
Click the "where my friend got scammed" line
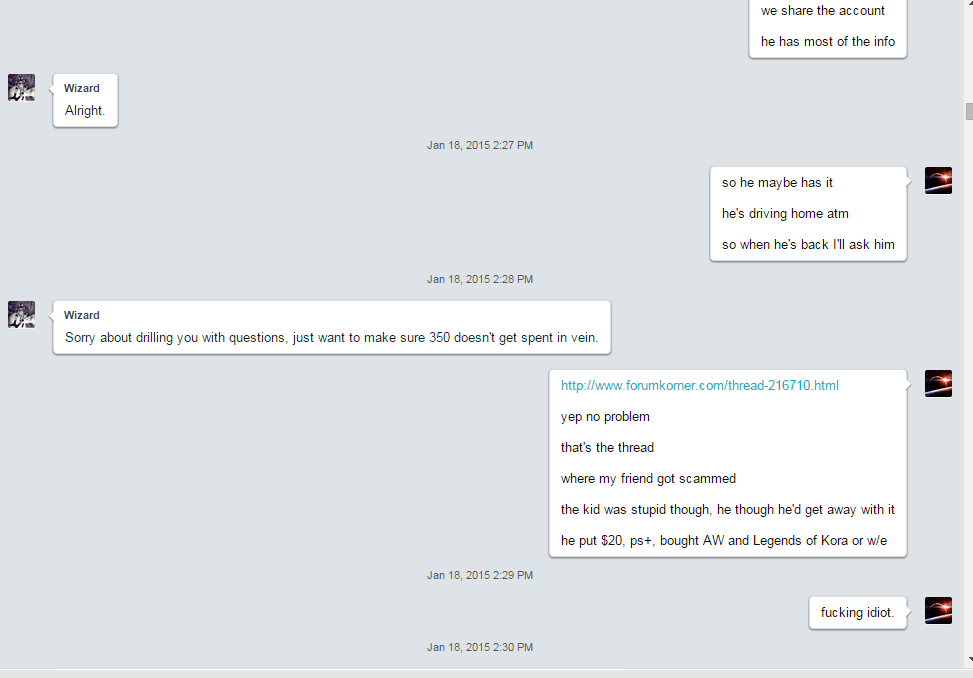(x=648, y=479)
